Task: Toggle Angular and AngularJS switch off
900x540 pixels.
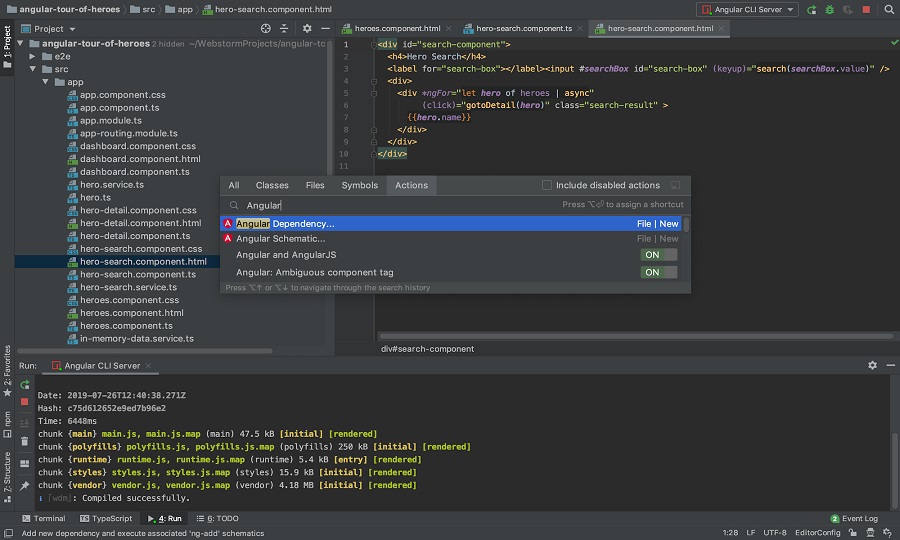Action: [659, 255]
